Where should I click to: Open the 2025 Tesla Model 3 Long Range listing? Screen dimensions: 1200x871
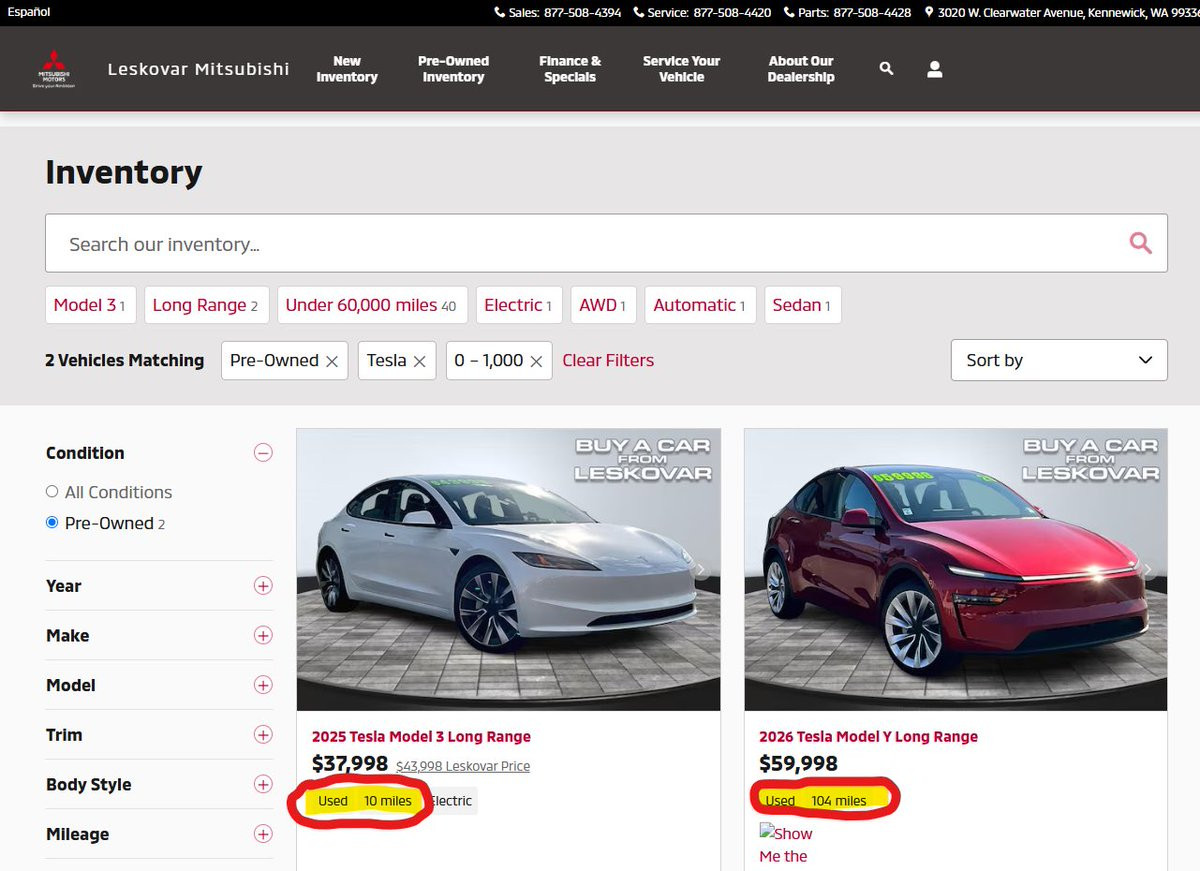click(421, 737)
